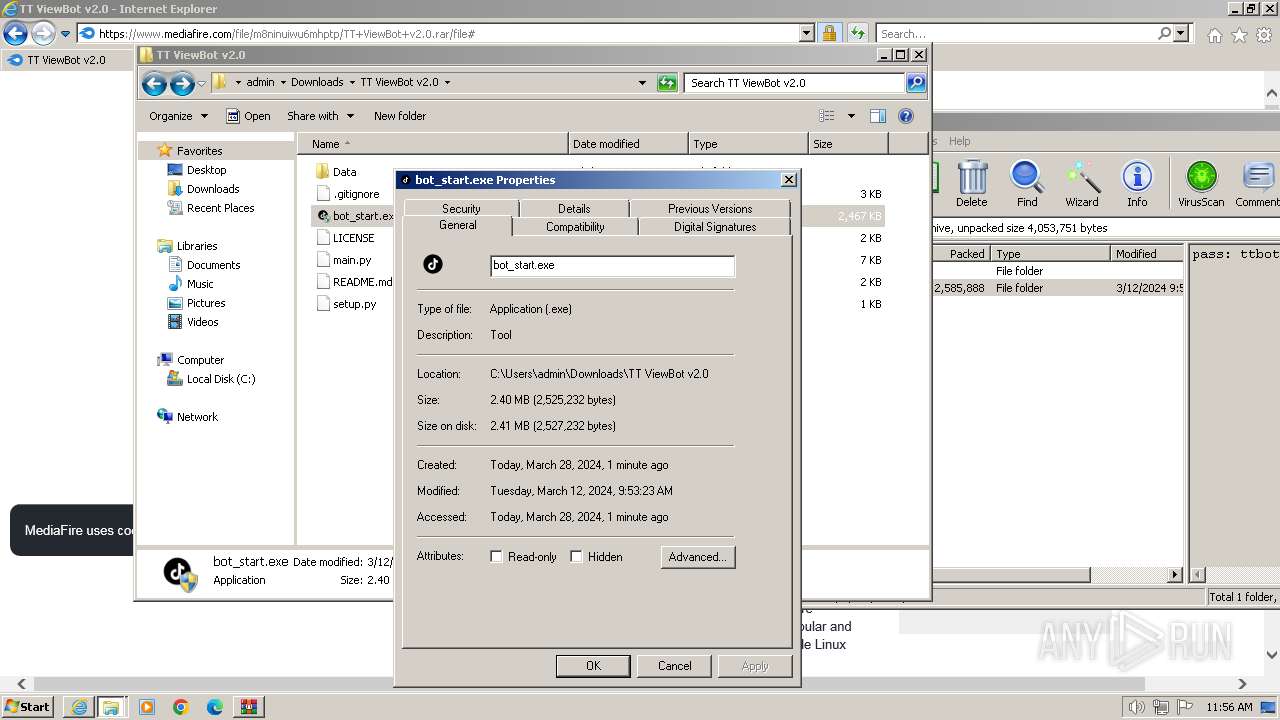This screenshot has height=720, width=1280.
Task: Click the Explorer forward arrow button
Action: [181, 83]
